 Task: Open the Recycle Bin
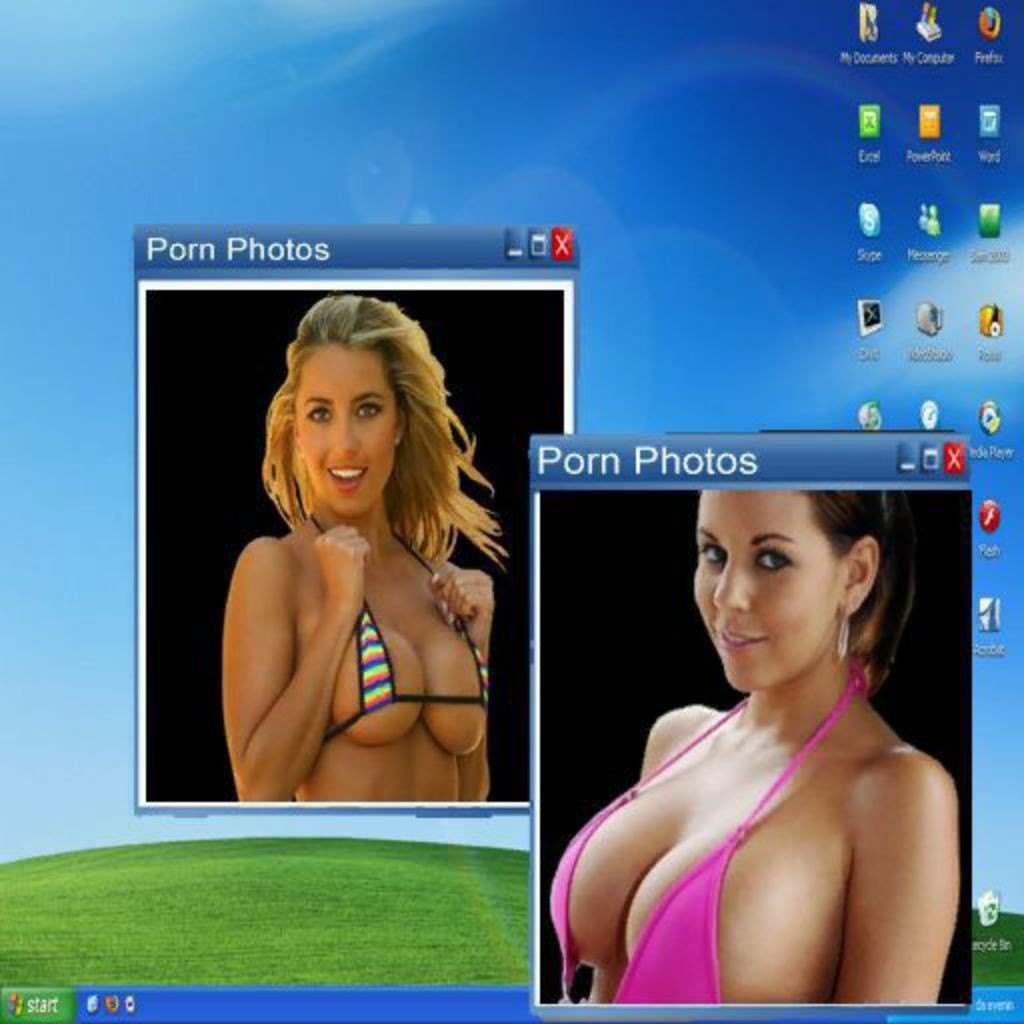[x=989, y=909]
